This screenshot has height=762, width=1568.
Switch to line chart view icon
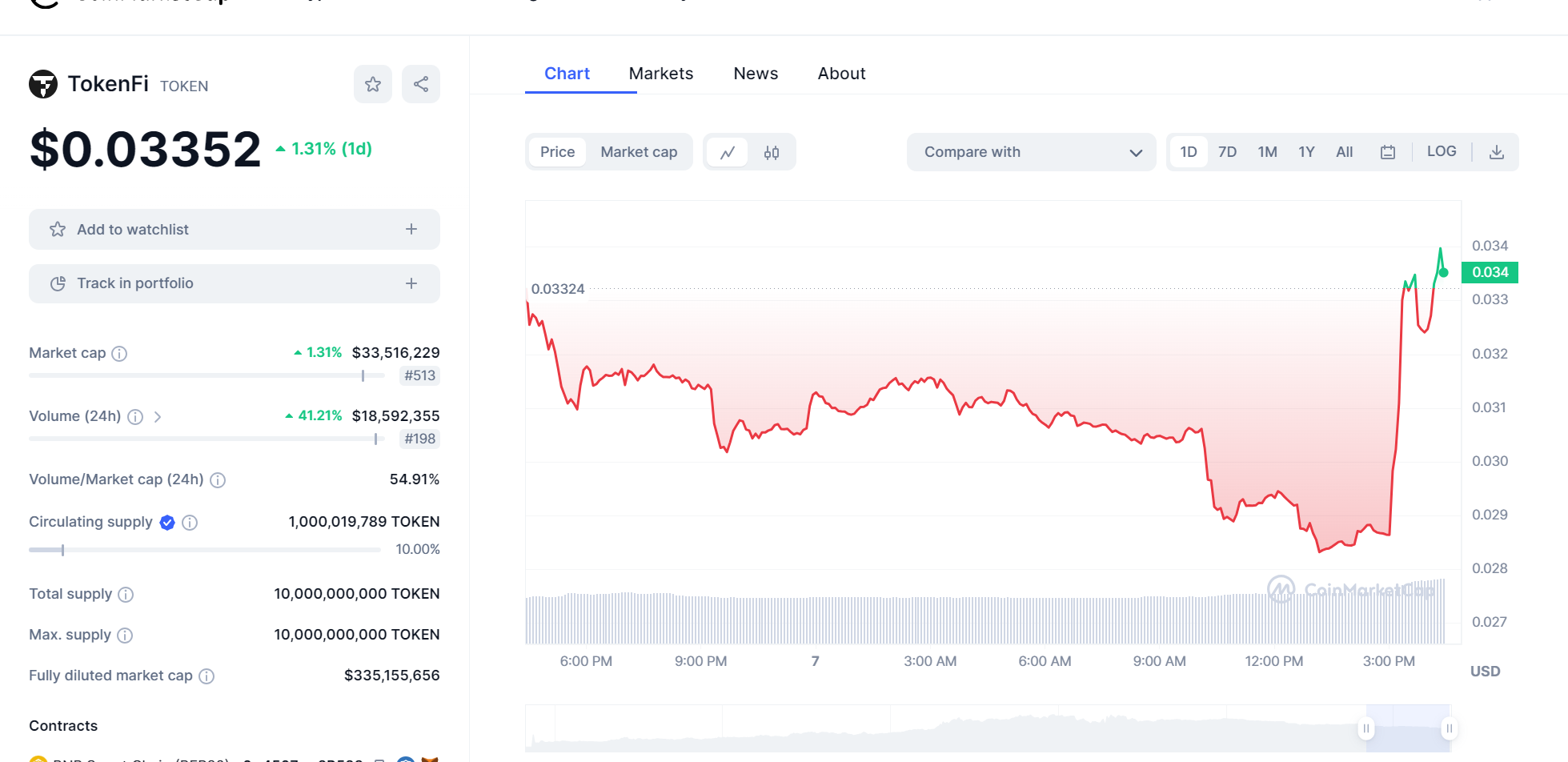pos(728,152)
